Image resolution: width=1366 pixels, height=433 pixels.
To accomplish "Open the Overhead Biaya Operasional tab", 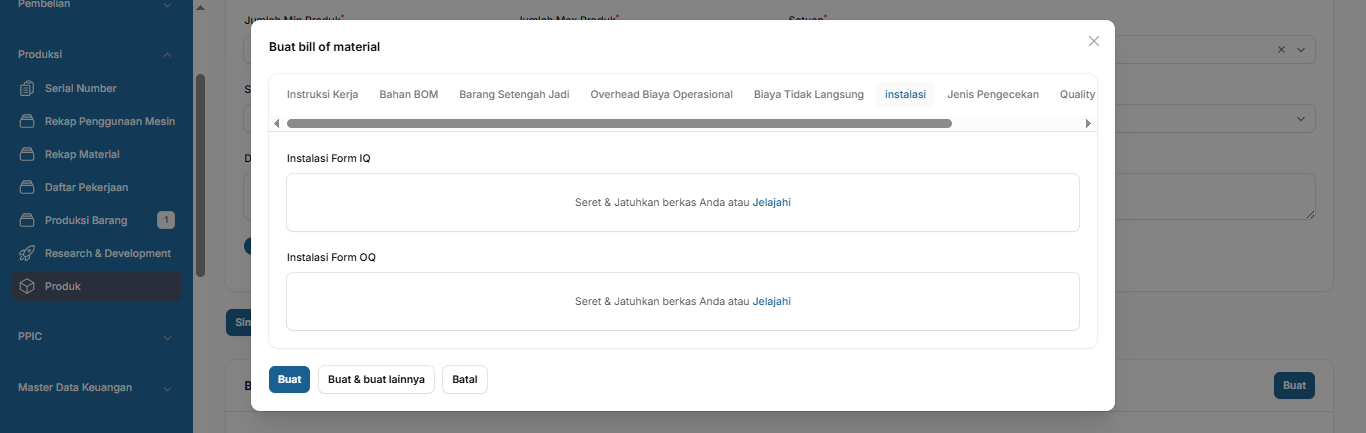I will click(x=661, y=94).
